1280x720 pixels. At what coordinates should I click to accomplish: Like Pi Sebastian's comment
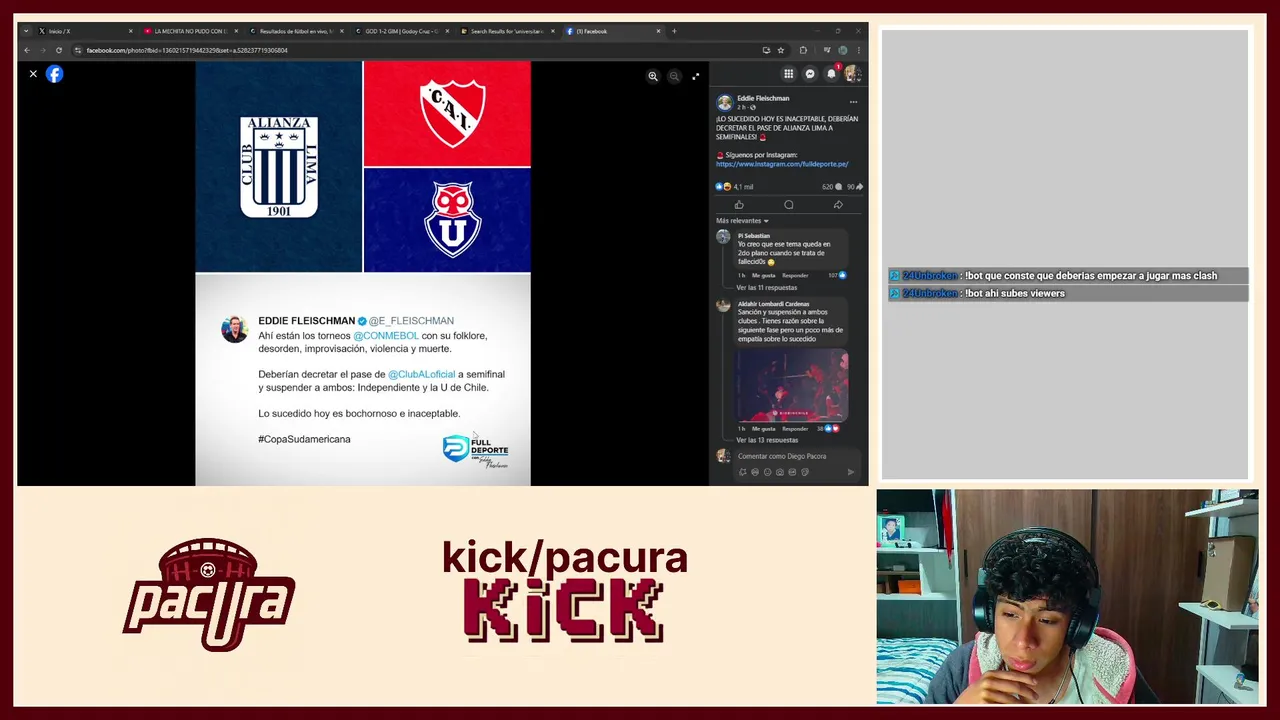[763, 275]
